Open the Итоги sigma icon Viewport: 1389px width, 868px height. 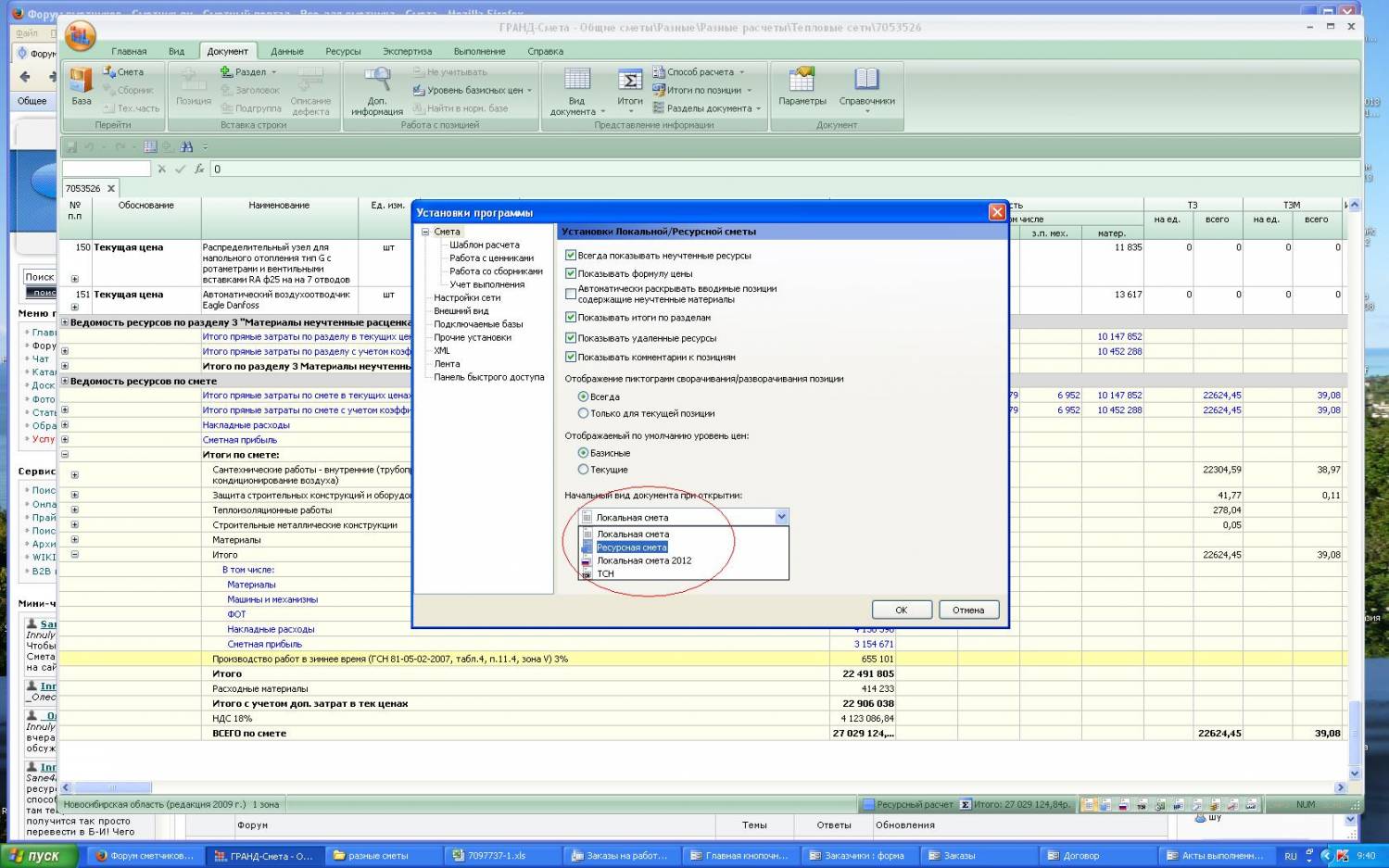coord(630,81)
